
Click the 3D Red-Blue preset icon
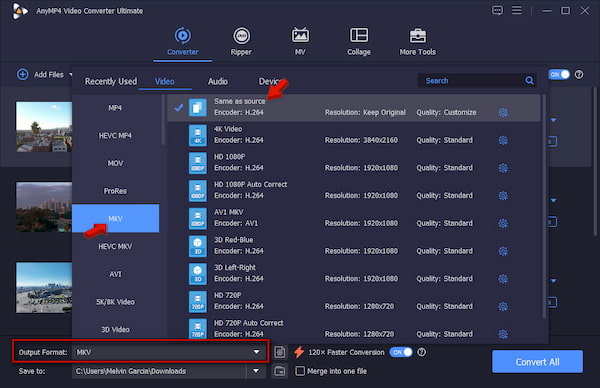[197, 246]
